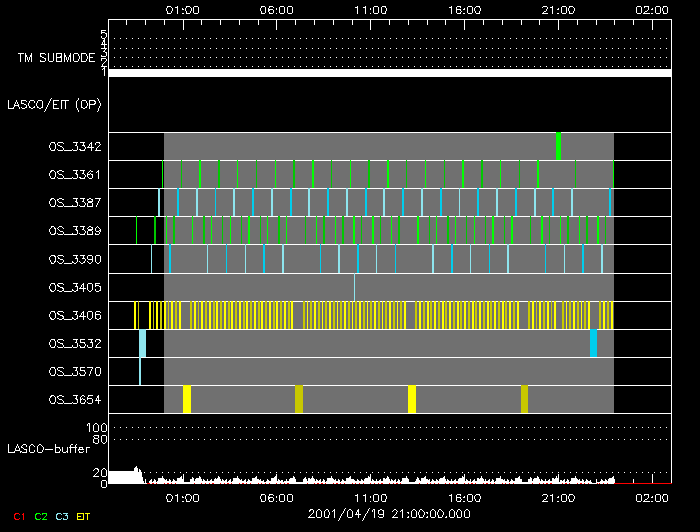Viewport: 700px width, 532px height.
Task: Click the C3 legend label
Action: [62, 517]
